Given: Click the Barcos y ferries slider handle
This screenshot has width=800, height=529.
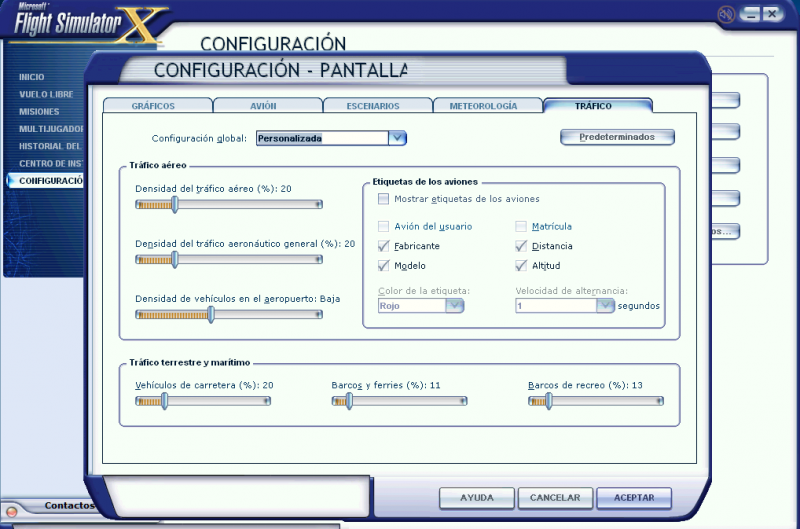Looking at the screenshot, I should pyautogui.click(x=349, y=401).
